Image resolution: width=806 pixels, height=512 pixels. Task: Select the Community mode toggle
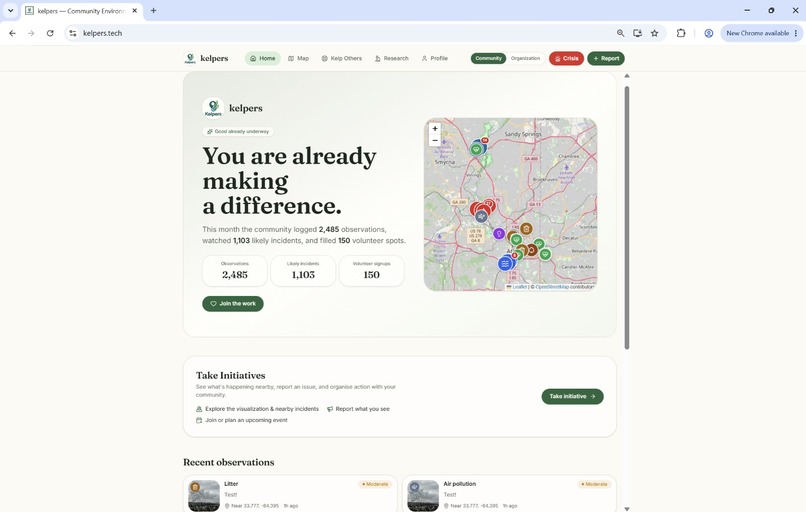coord(488,59)
